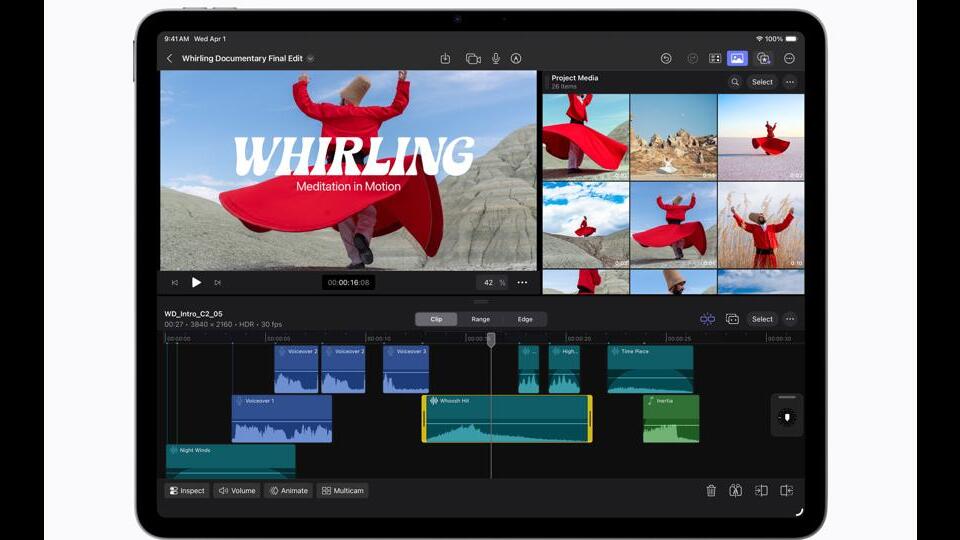Open thumbnail of man in red among reeds

coord(761,225)
